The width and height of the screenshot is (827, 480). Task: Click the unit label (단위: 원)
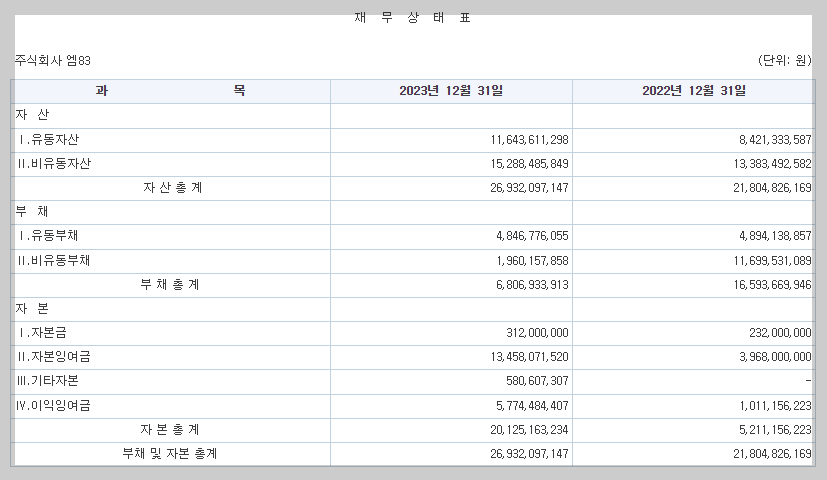[785, 61]
